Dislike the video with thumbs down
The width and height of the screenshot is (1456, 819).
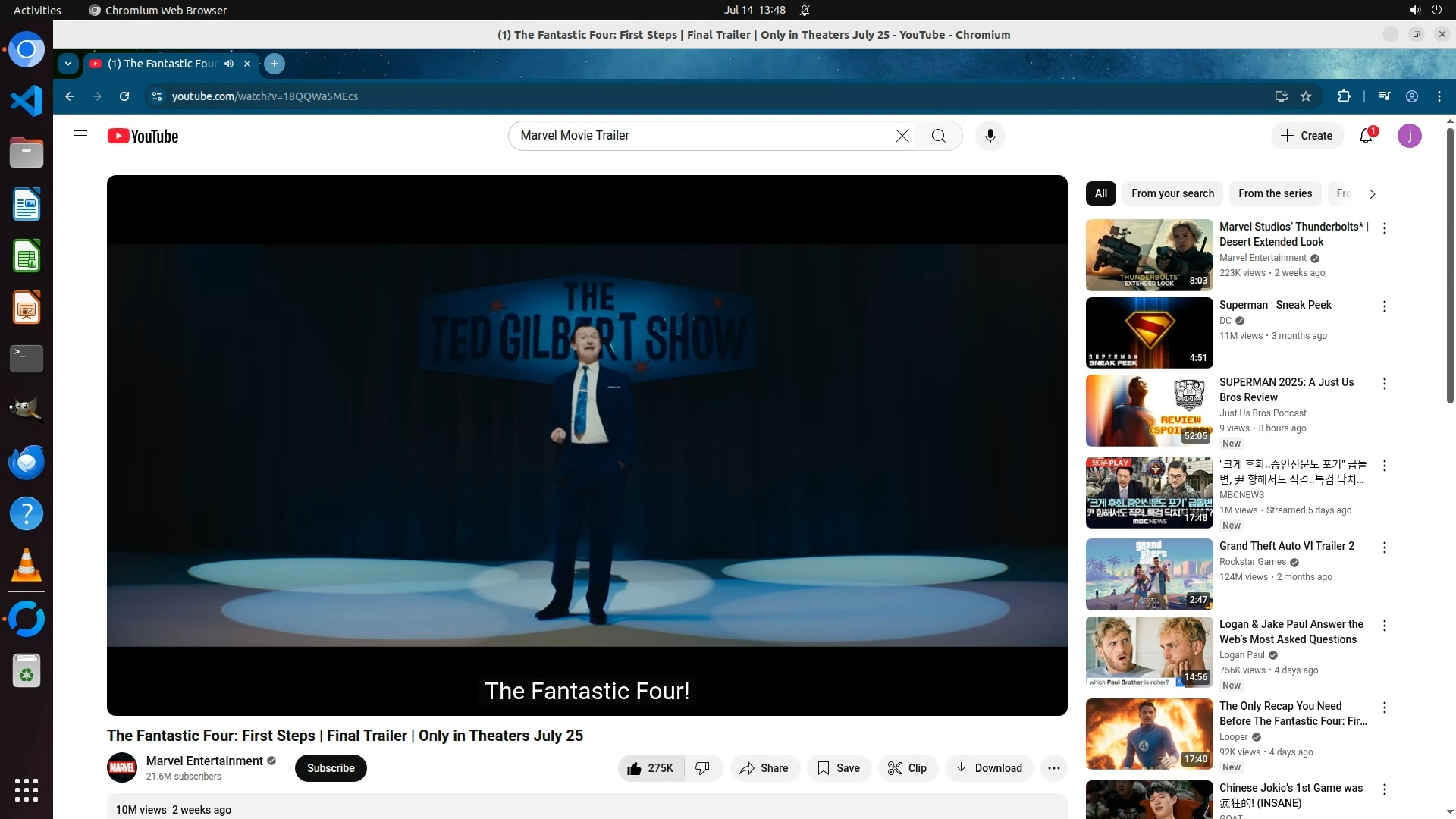pyautogui.click(x=703, y=768)
